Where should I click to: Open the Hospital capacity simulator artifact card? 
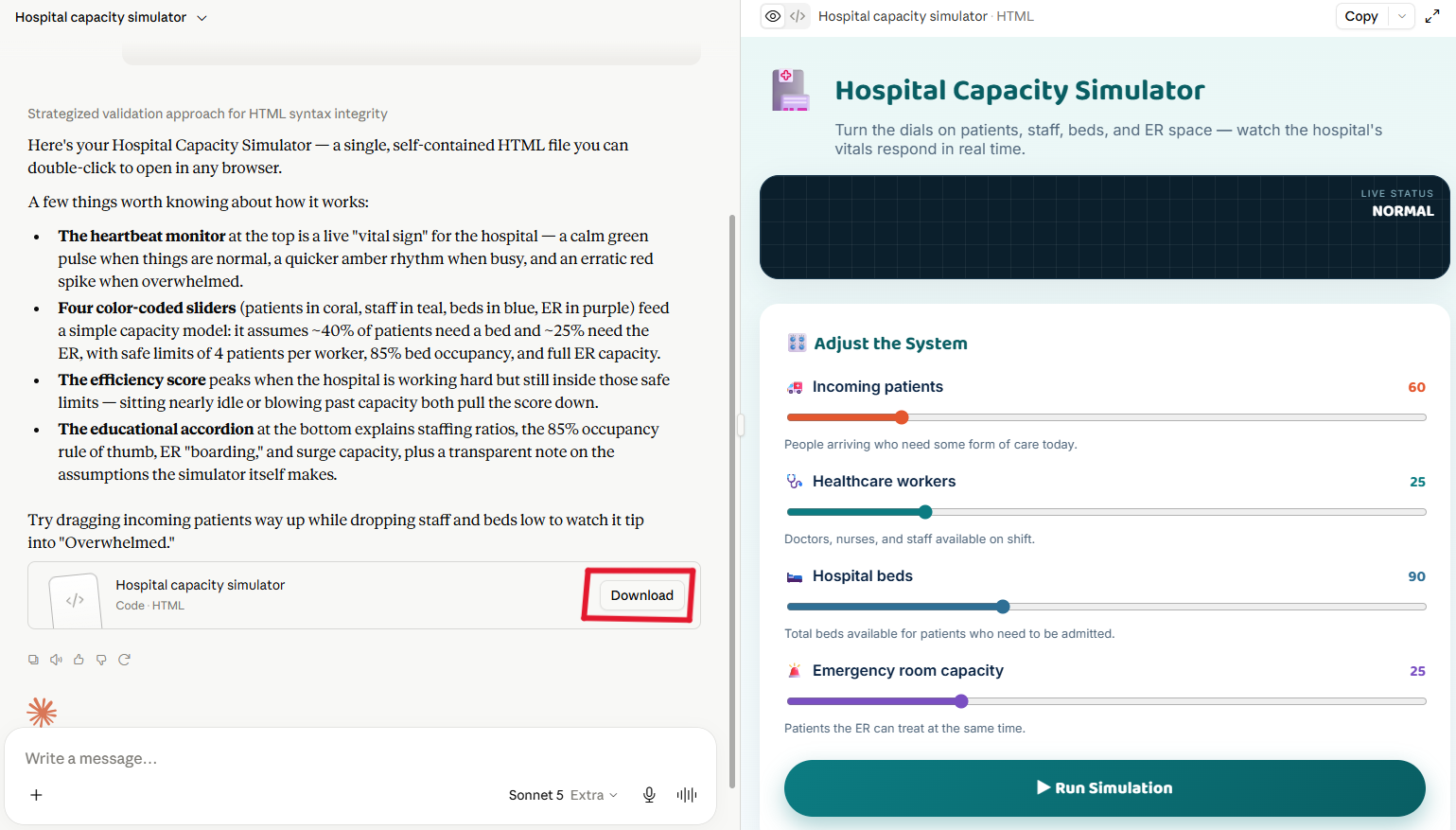pyautogui.click(x=364, y=595)
